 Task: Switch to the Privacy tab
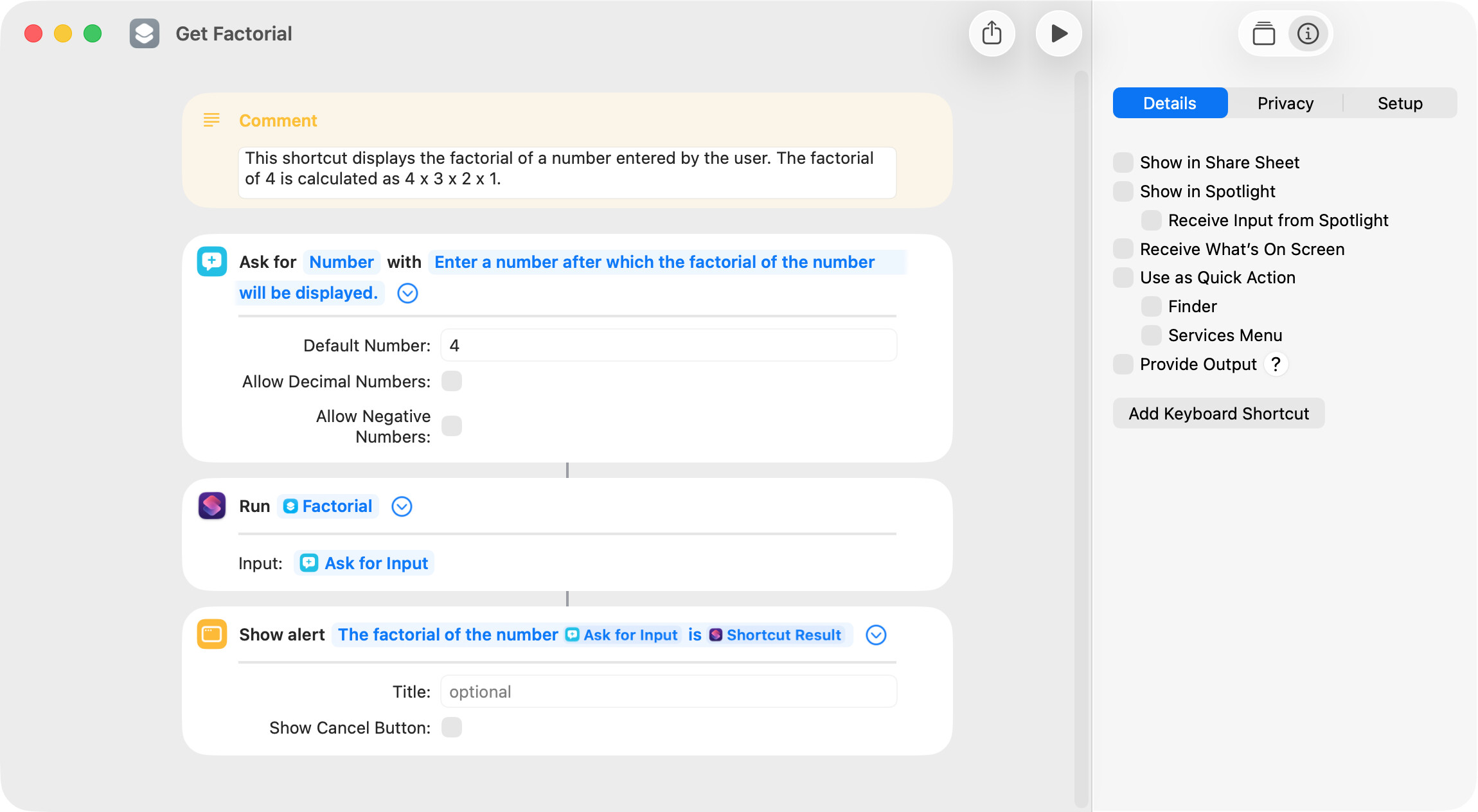coord(1285,103)
